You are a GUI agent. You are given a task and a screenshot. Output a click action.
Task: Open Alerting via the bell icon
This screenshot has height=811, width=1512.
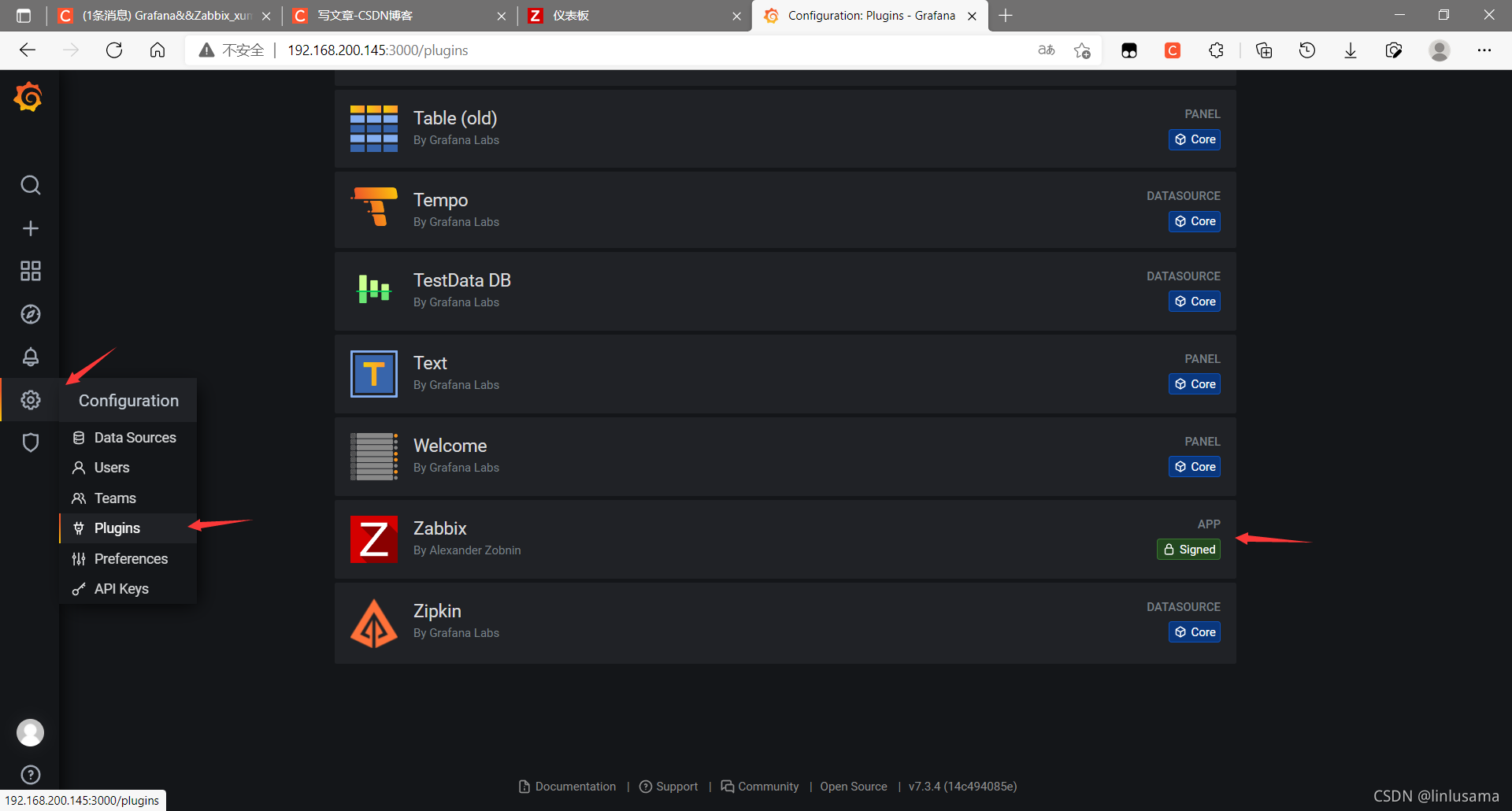(30, 357)
